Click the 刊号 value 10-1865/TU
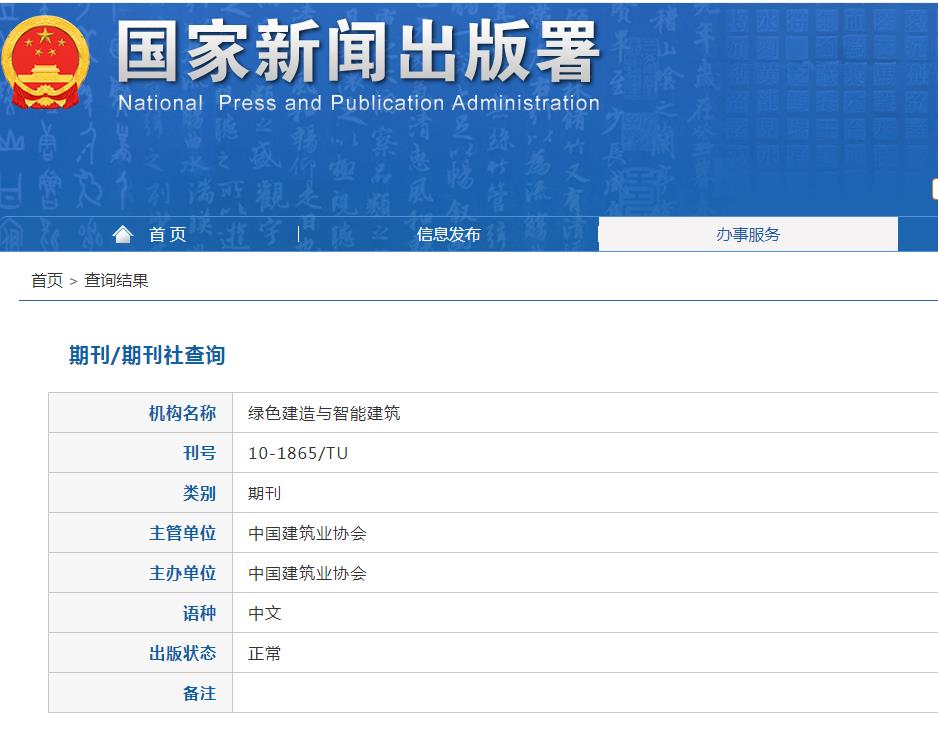 coord(299,452)
